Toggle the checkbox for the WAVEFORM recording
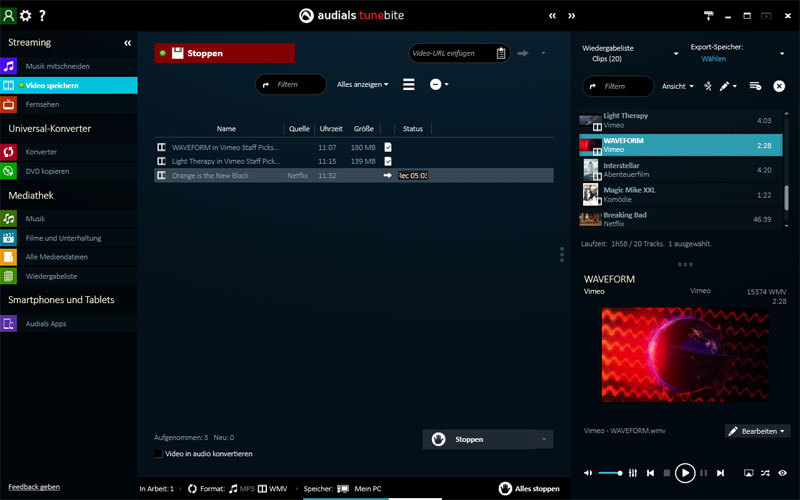 (x=388, y=147)
